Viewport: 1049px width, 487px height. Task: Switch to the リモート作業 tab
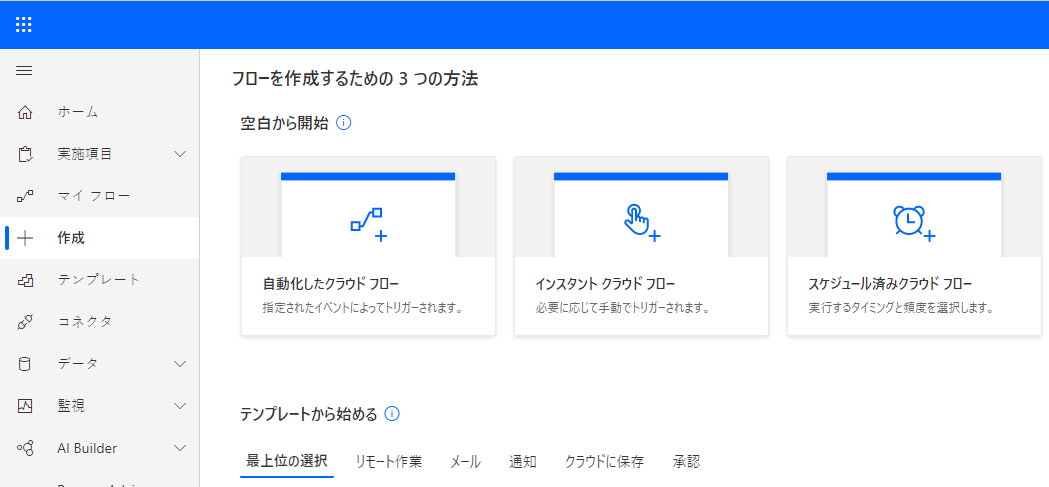(389, 462)
